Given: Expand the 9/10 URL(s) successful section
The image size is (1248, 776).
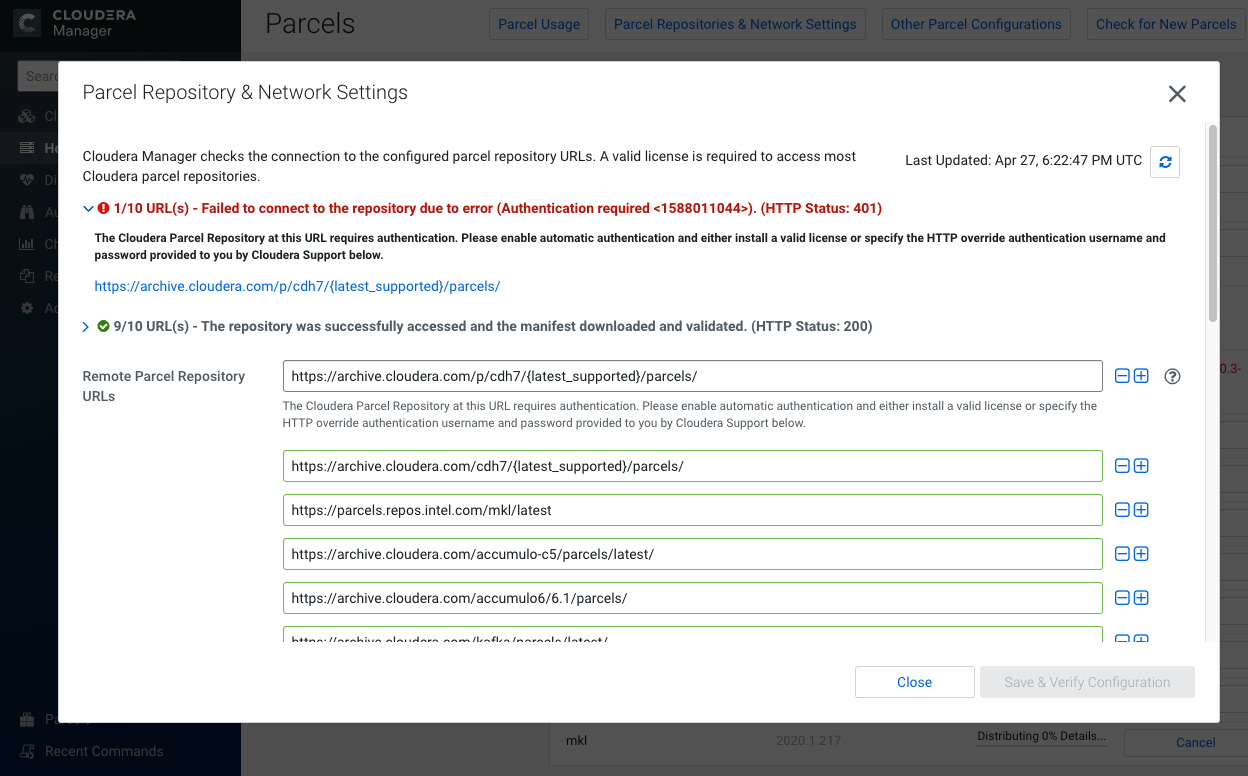Looking at the screenshot, I should (x=86, y=327).
